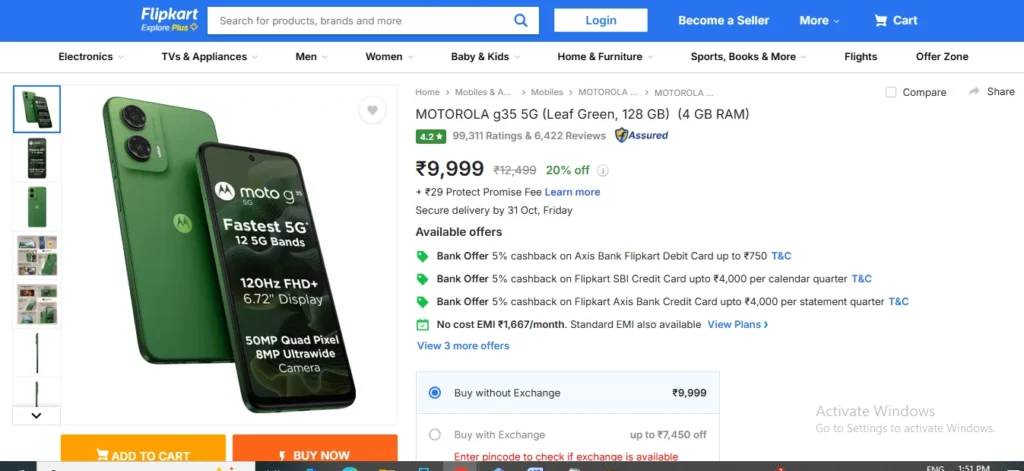Click the Flipkart Assured badge
This screenshot has width=1024, height=471.
point(642,135)
